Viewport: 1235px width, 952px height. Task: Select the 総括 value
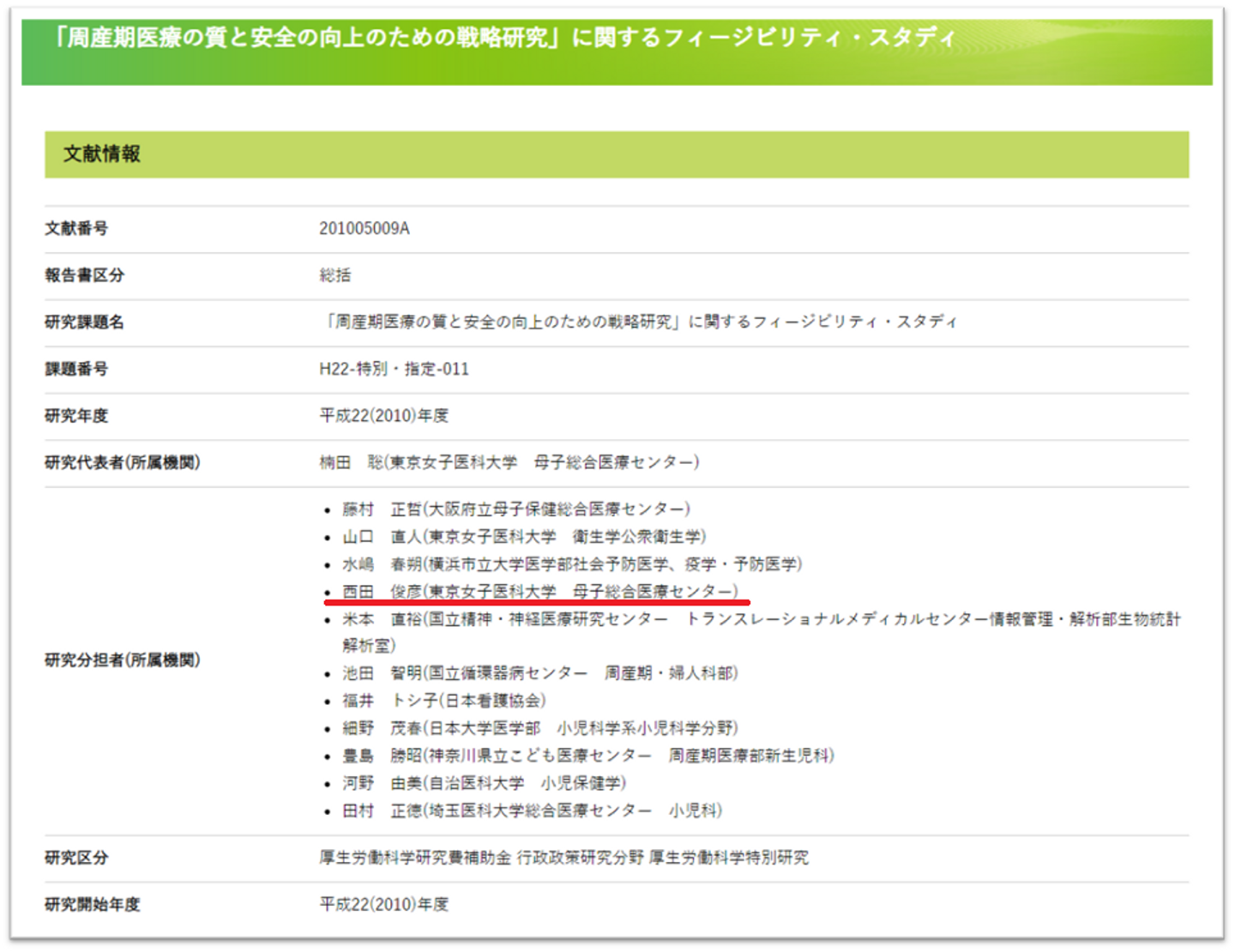335,275
